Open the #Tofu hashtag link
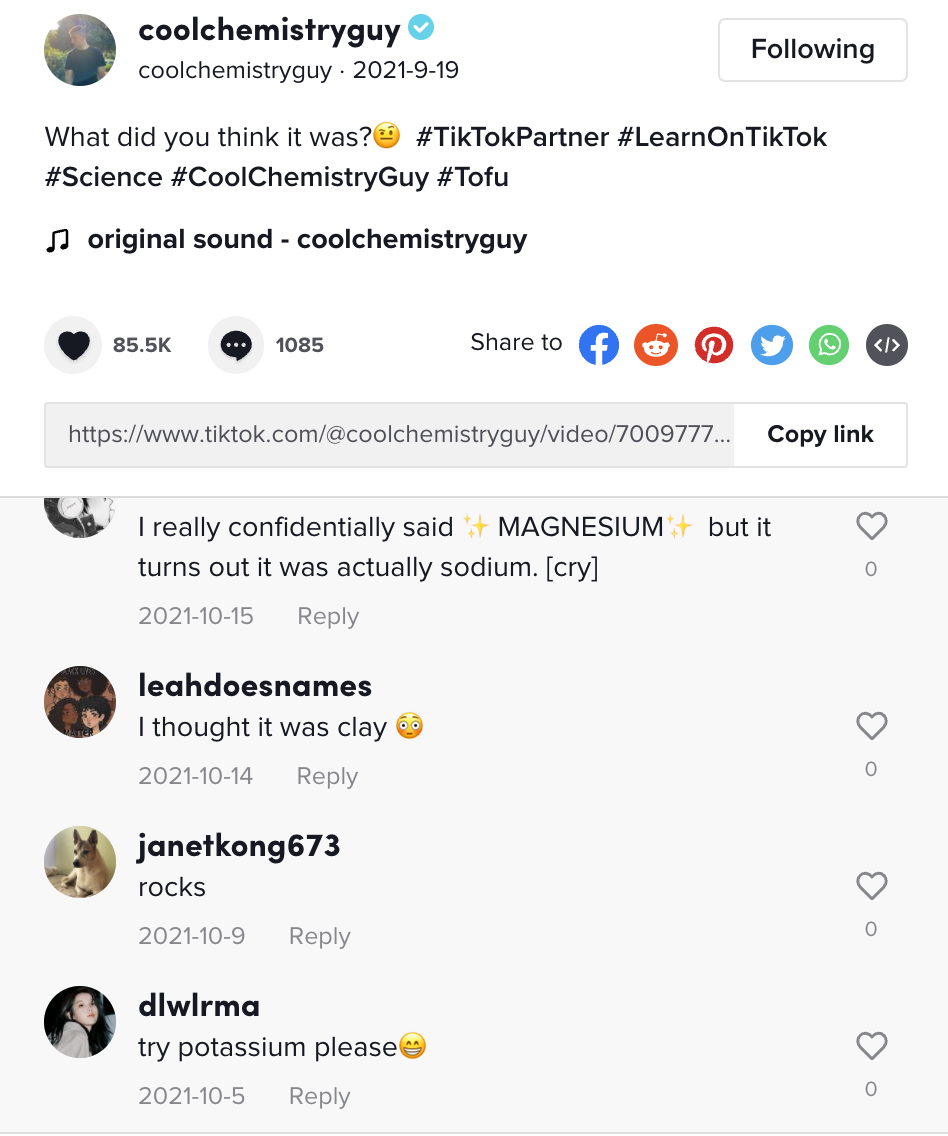 [473, 177]
